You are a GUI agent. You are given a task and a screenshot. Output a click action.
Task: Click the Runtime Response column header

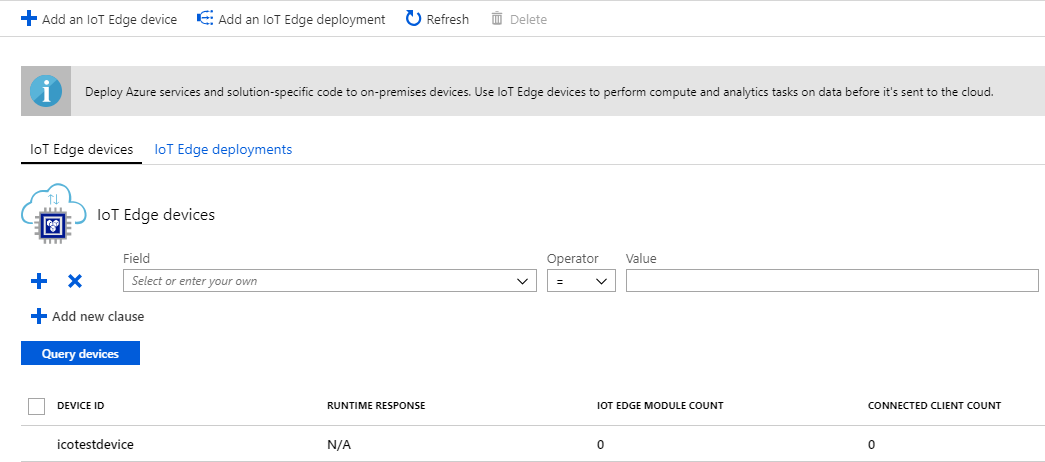[376, 406]
